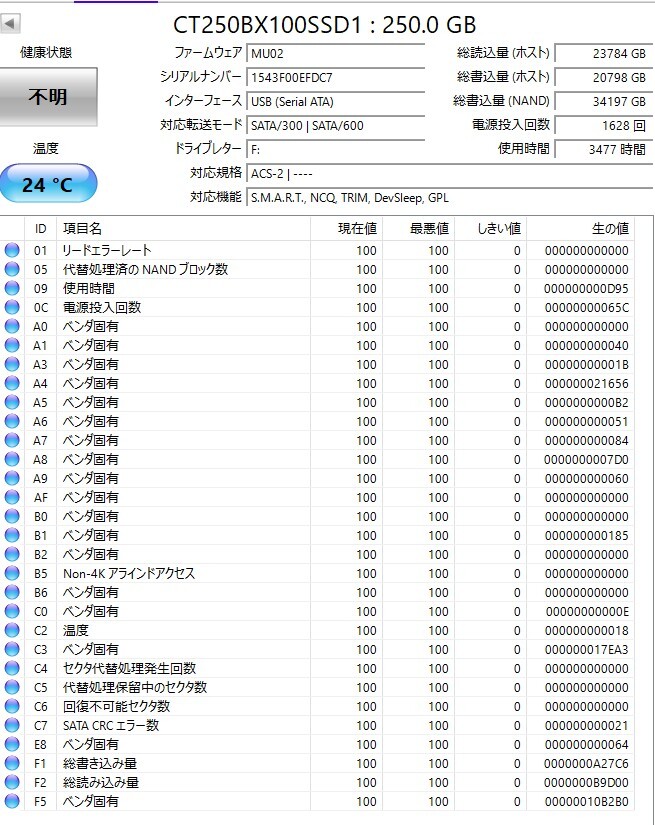Click the standard field showing ACS-2
The image size is (655, 825).
[450, 174]
